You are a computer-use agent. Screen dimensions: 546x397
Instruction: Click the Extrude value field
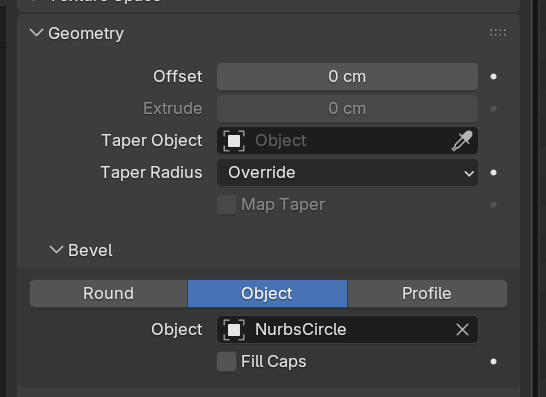coord(347,109)
